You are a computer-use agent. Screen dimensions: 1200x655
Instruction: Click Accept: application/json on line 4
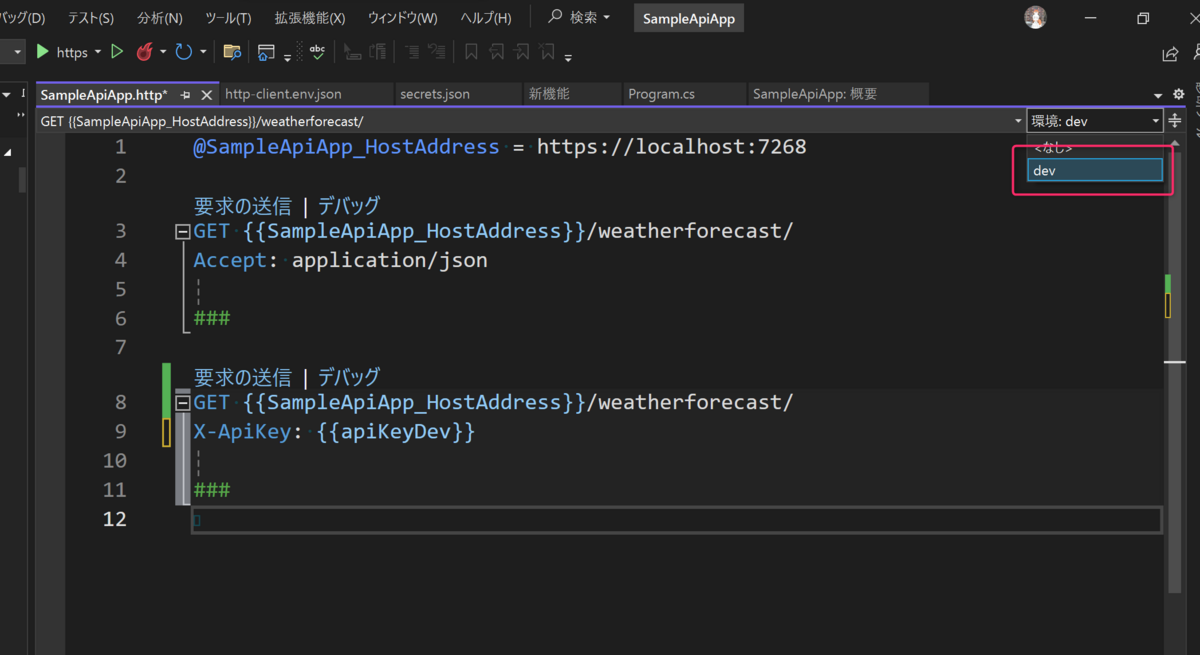pyautogui.click(x=341, y=261)
